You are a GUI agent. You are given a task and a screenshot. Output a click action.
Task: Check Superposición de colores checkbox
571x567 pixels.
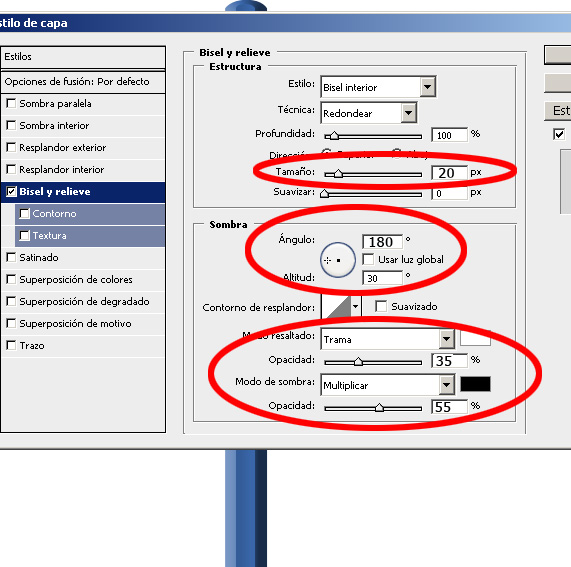(11, 279)
